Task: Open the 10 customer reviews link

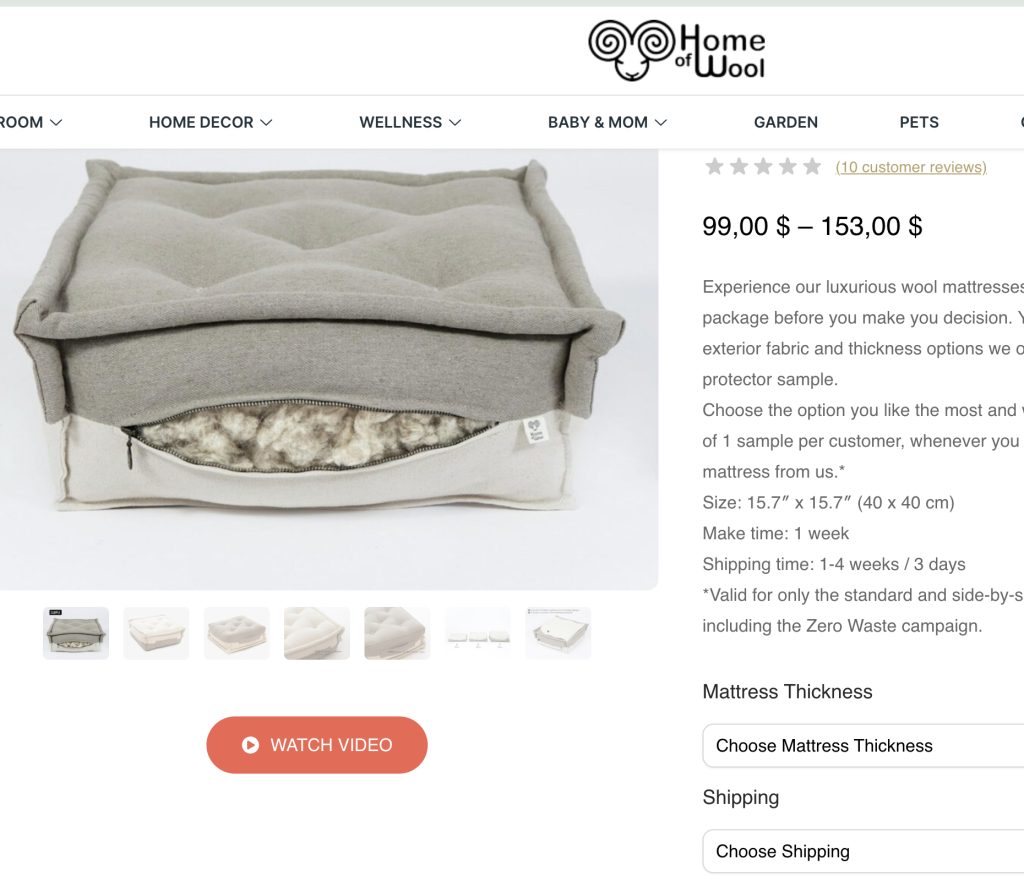Action: point(911,167)
